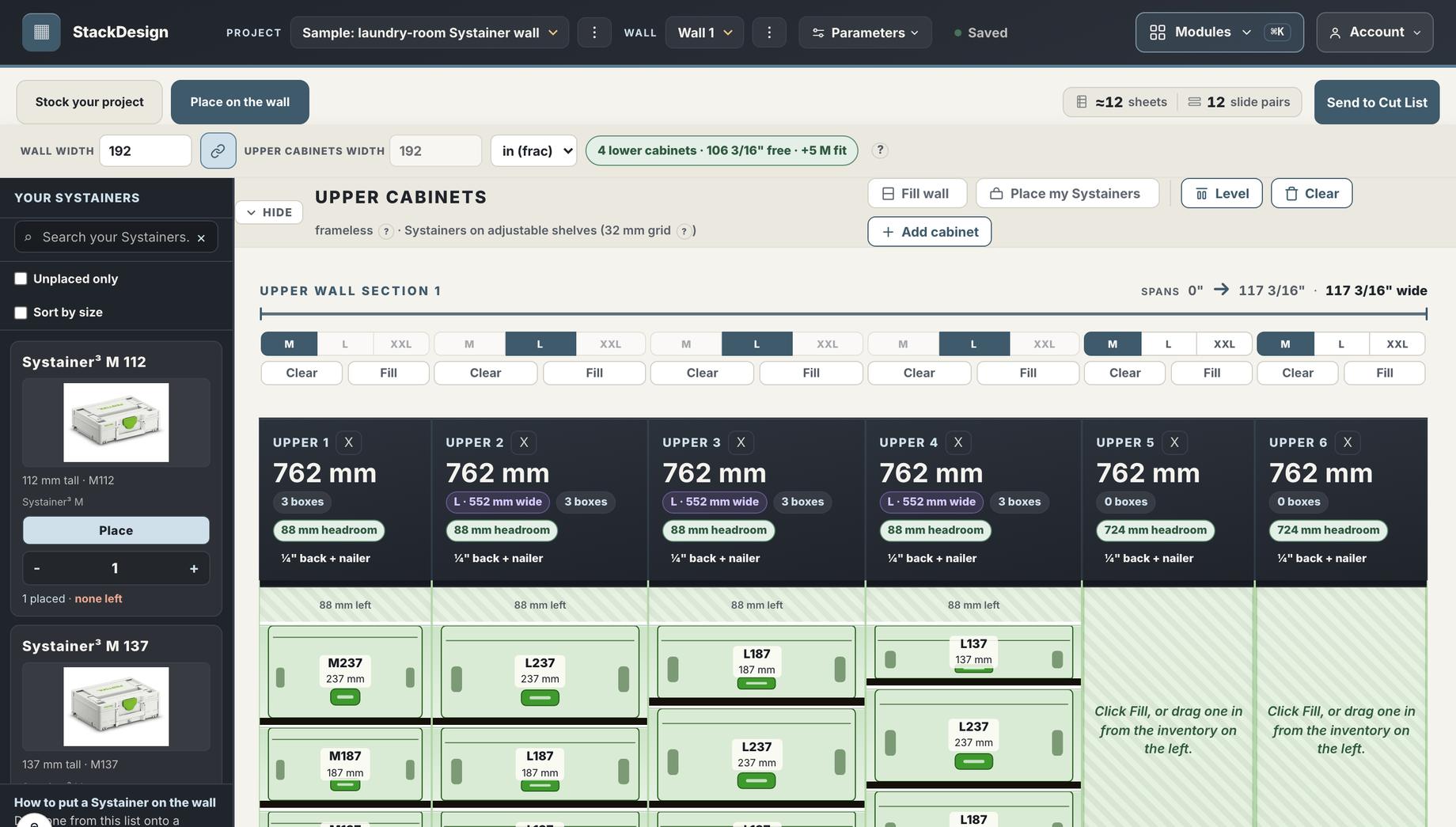Image resolution: width=1456 pixels, height=827 pixels.
Task: Enable the Sort by size checkbox
Action: pos(21,313)
